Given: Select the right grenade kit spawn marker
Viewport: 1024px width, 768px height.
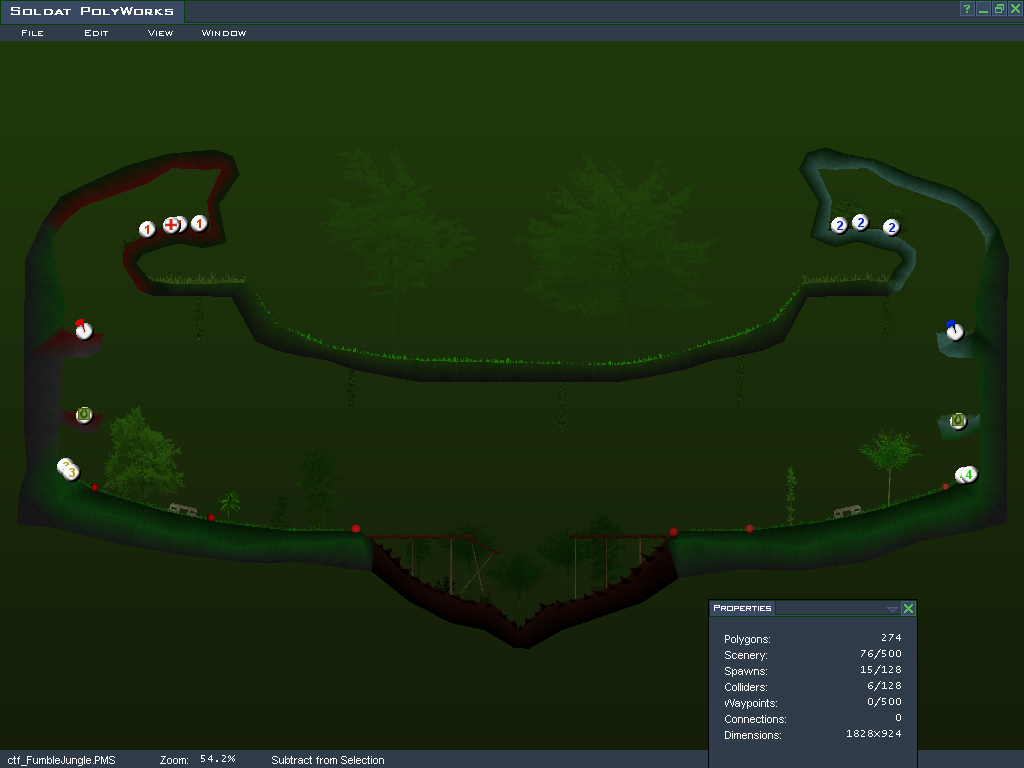Looking at the screenshot, I should pyautogui.click(x=958, y=421).
